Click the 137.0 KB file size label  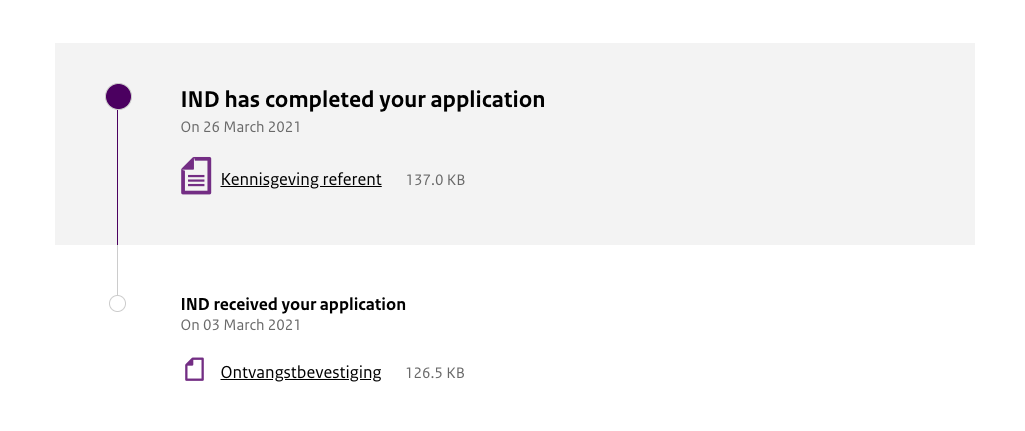(435, 181)
